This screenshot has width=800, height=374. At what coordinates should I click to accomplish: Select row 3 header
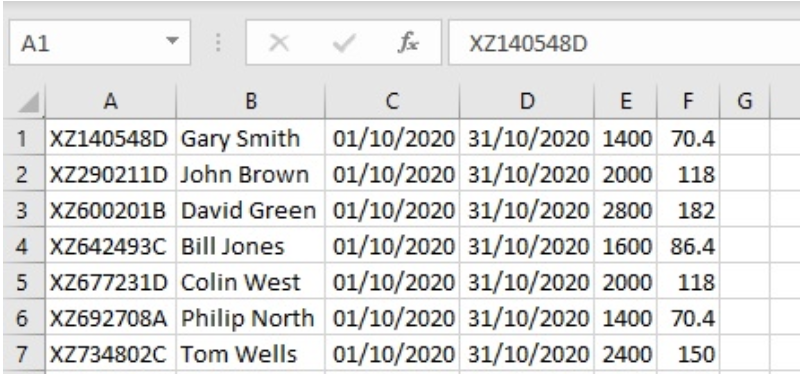click(x=22, y=210)
